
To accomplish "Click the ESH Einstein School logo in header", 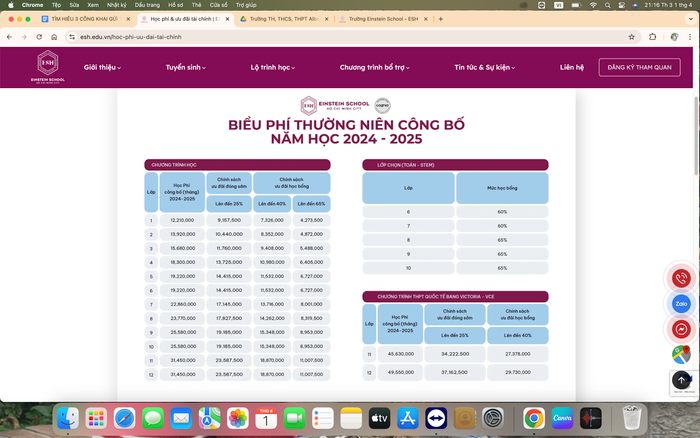I will [48, 67].
